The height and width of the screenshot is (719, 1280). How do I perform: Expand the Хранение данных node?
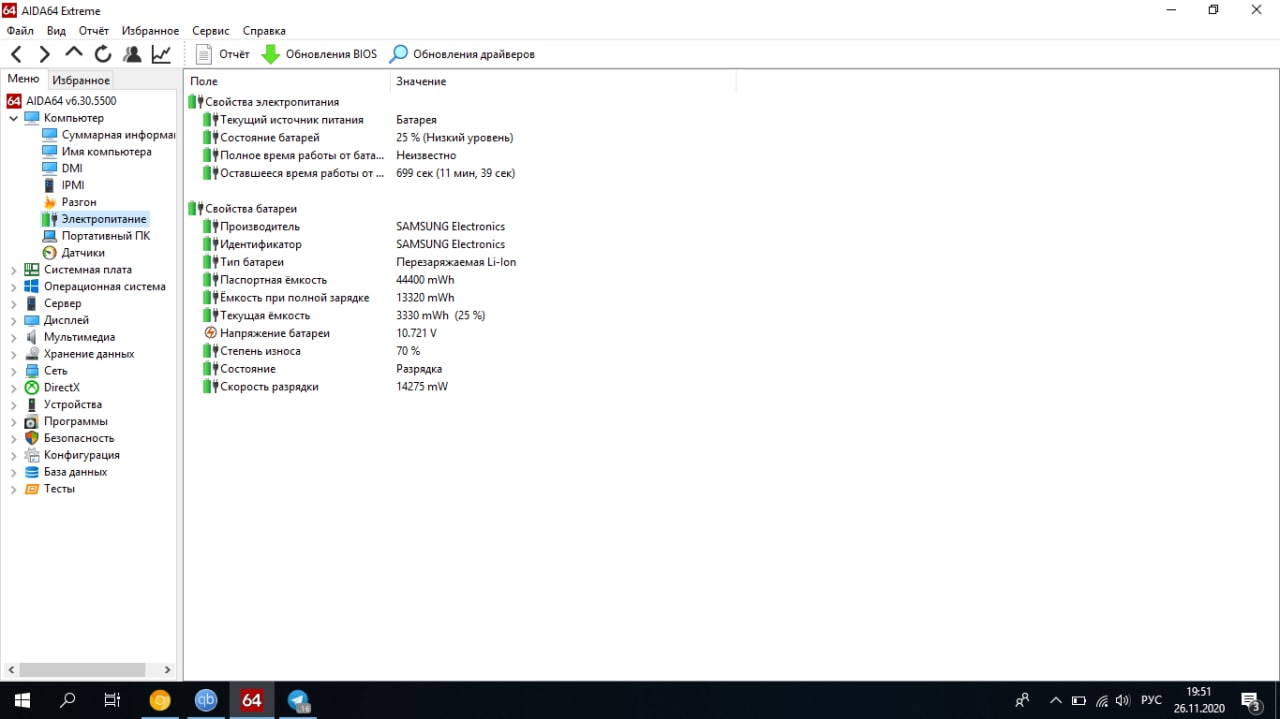[13, 354]
